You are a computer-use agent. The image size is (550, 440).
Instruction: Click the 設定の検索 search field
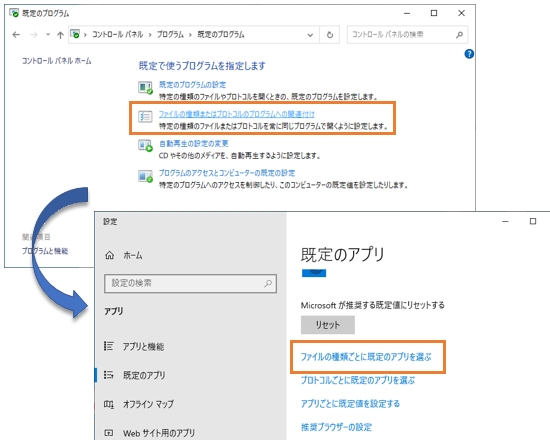point(190,284)
